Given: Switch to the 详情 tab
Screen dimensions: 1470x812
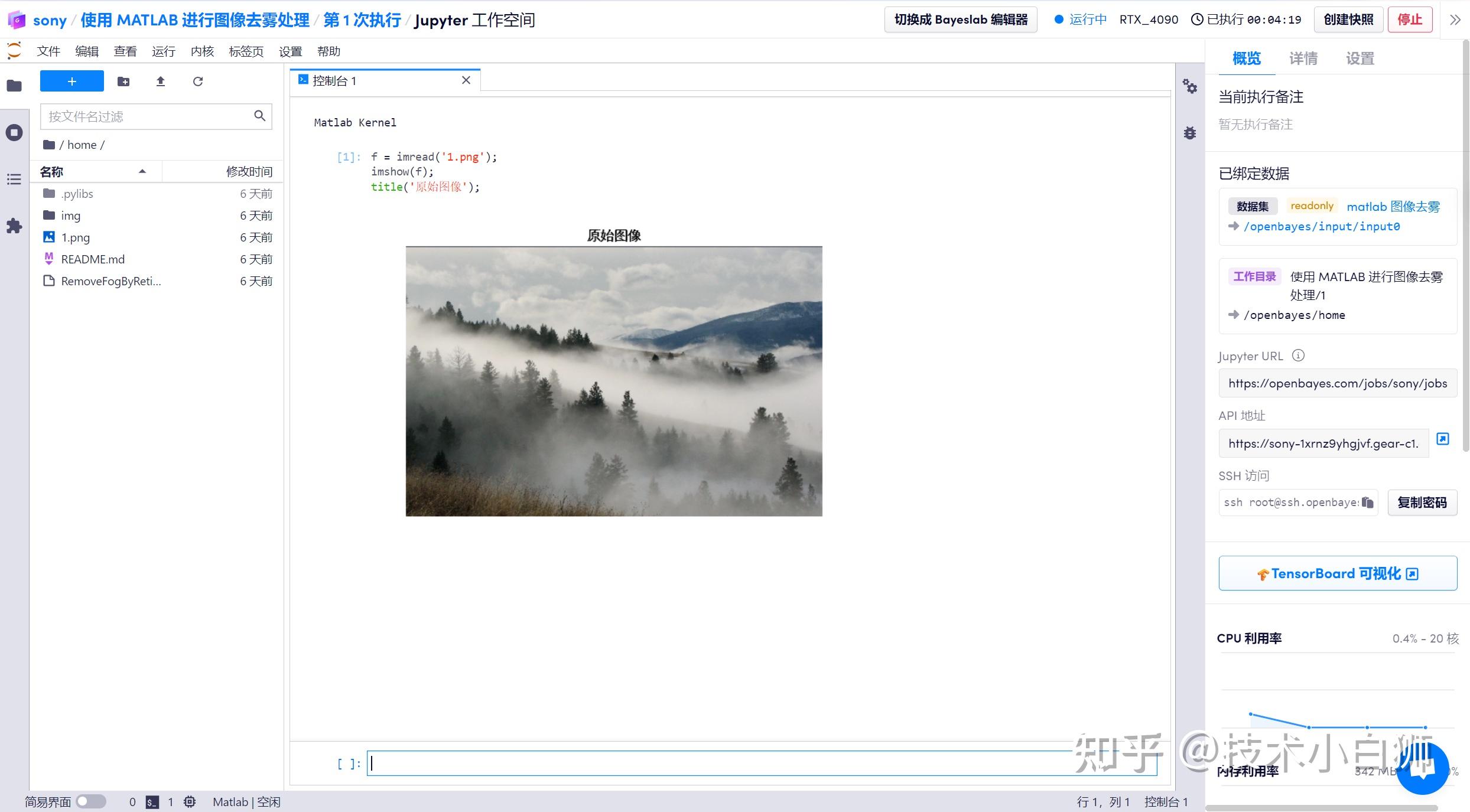Looking at the screenshot, I should point(1303,58).
